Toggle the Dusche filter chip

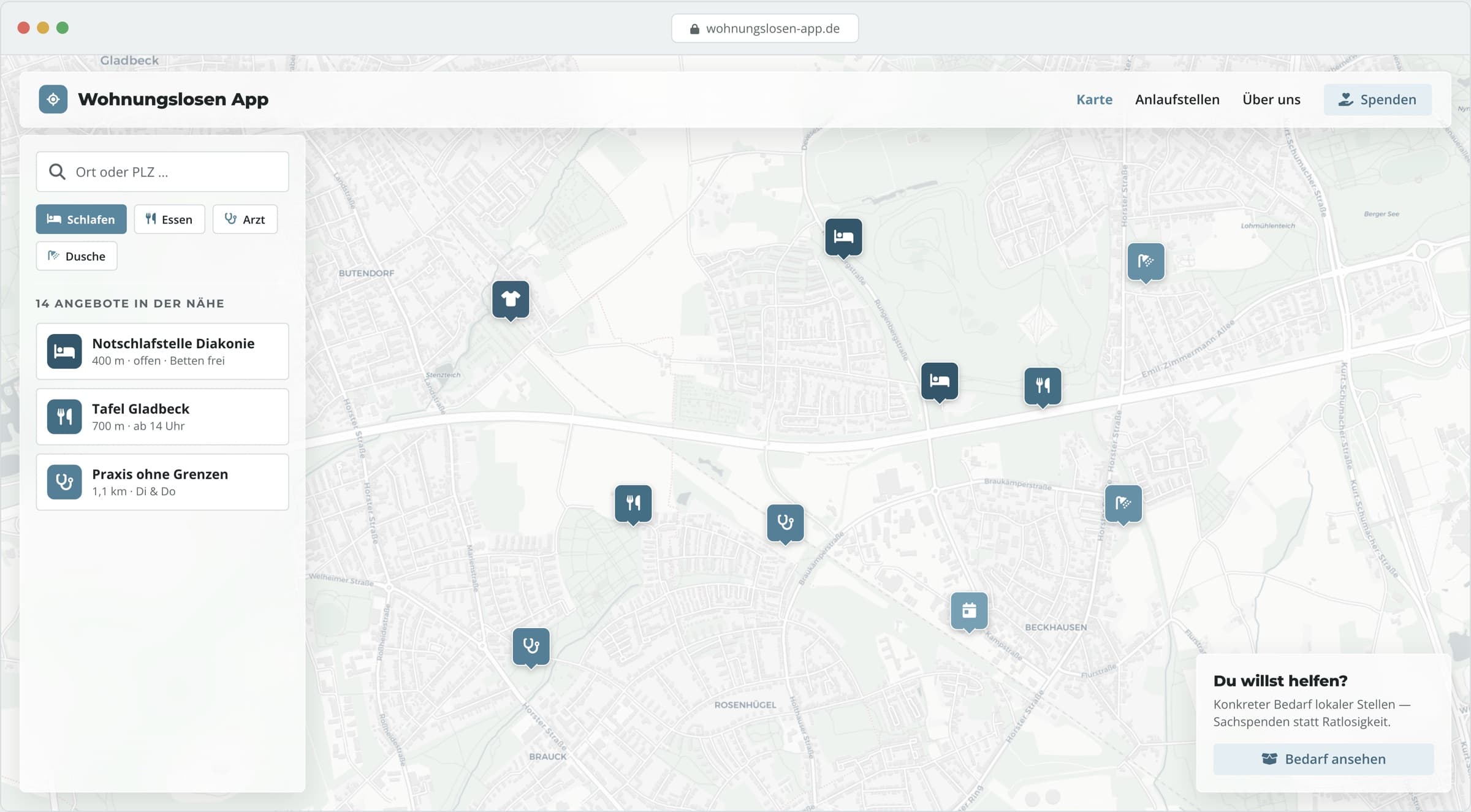[77, 256]
